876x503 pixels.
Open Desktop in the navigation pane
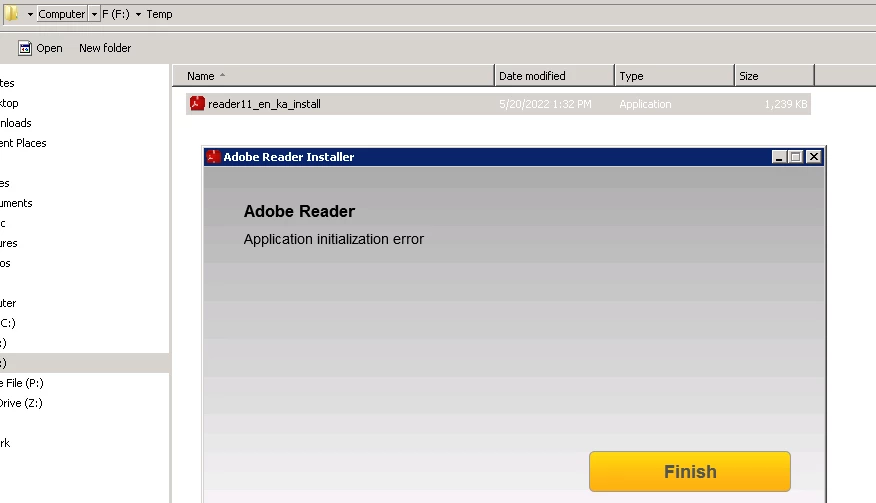click(x=9, y=103)
